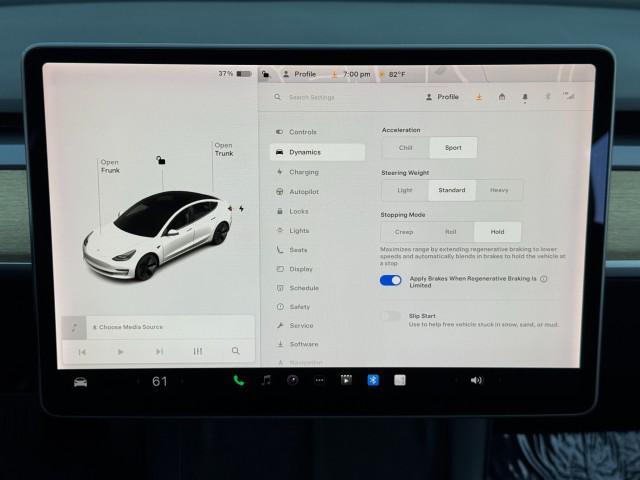
Task: Open the Profile dropdown in settings header
Action: (442, 97)
